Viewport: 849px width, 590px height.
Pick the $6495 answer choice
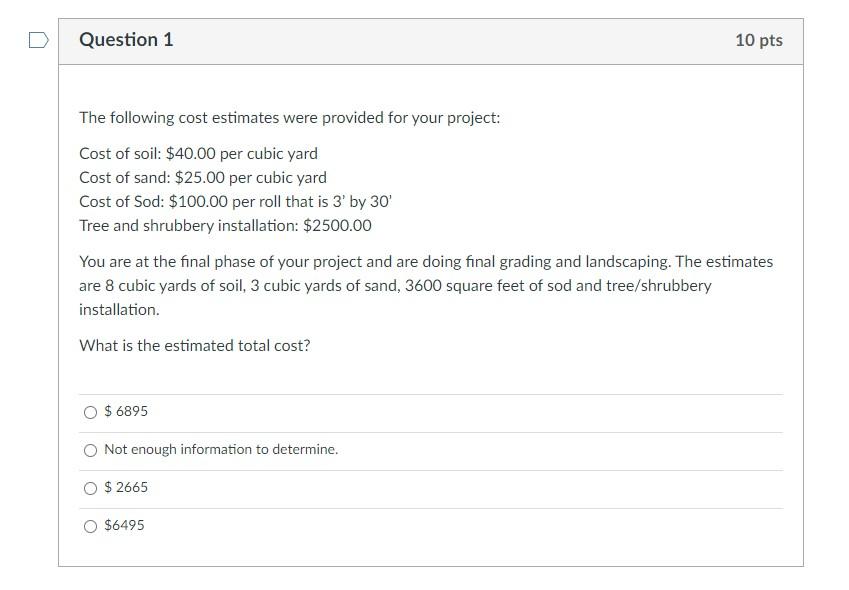[x=90, y=526]
